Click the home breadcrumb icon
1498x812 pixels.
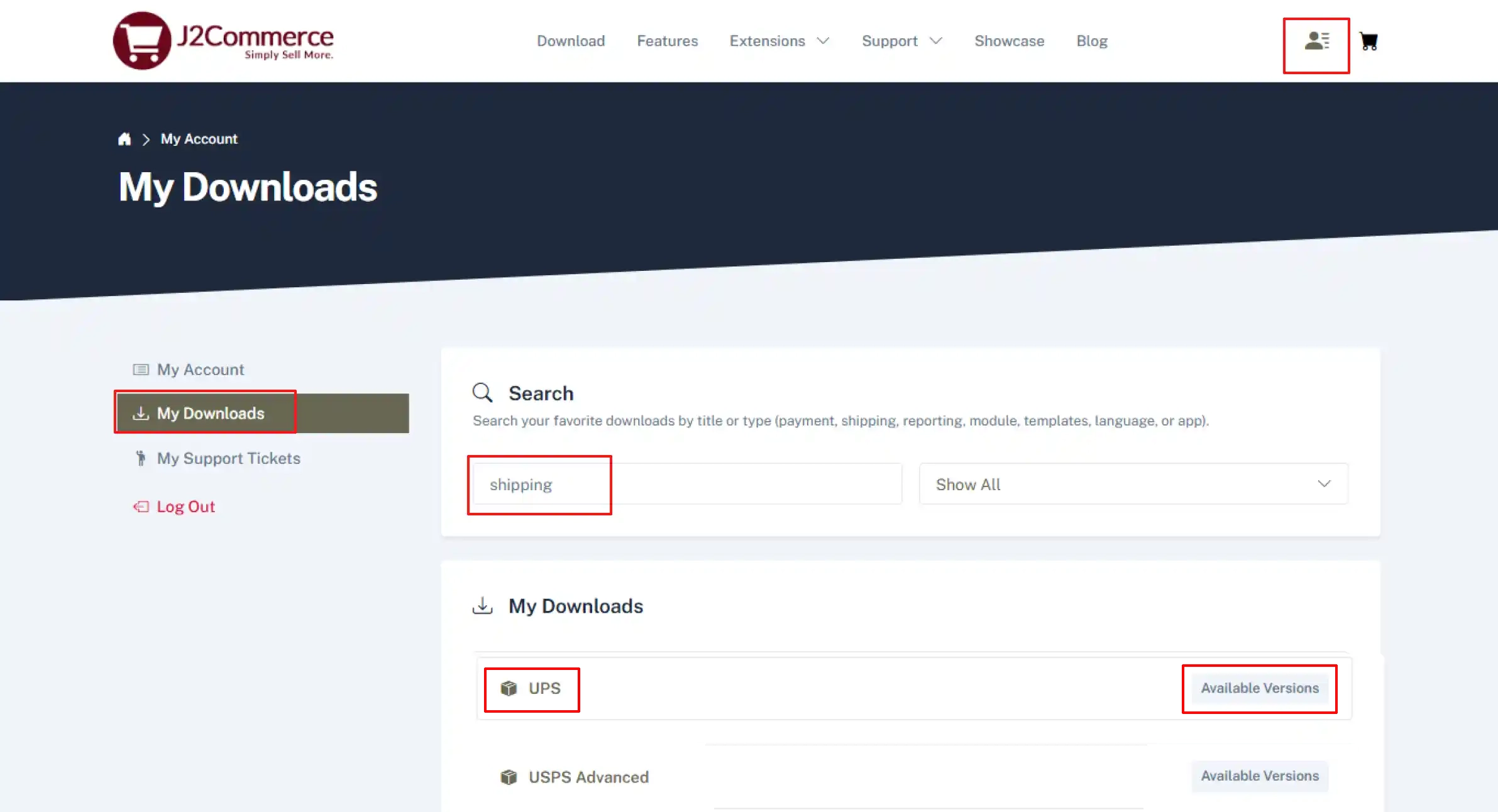point(124,139)
